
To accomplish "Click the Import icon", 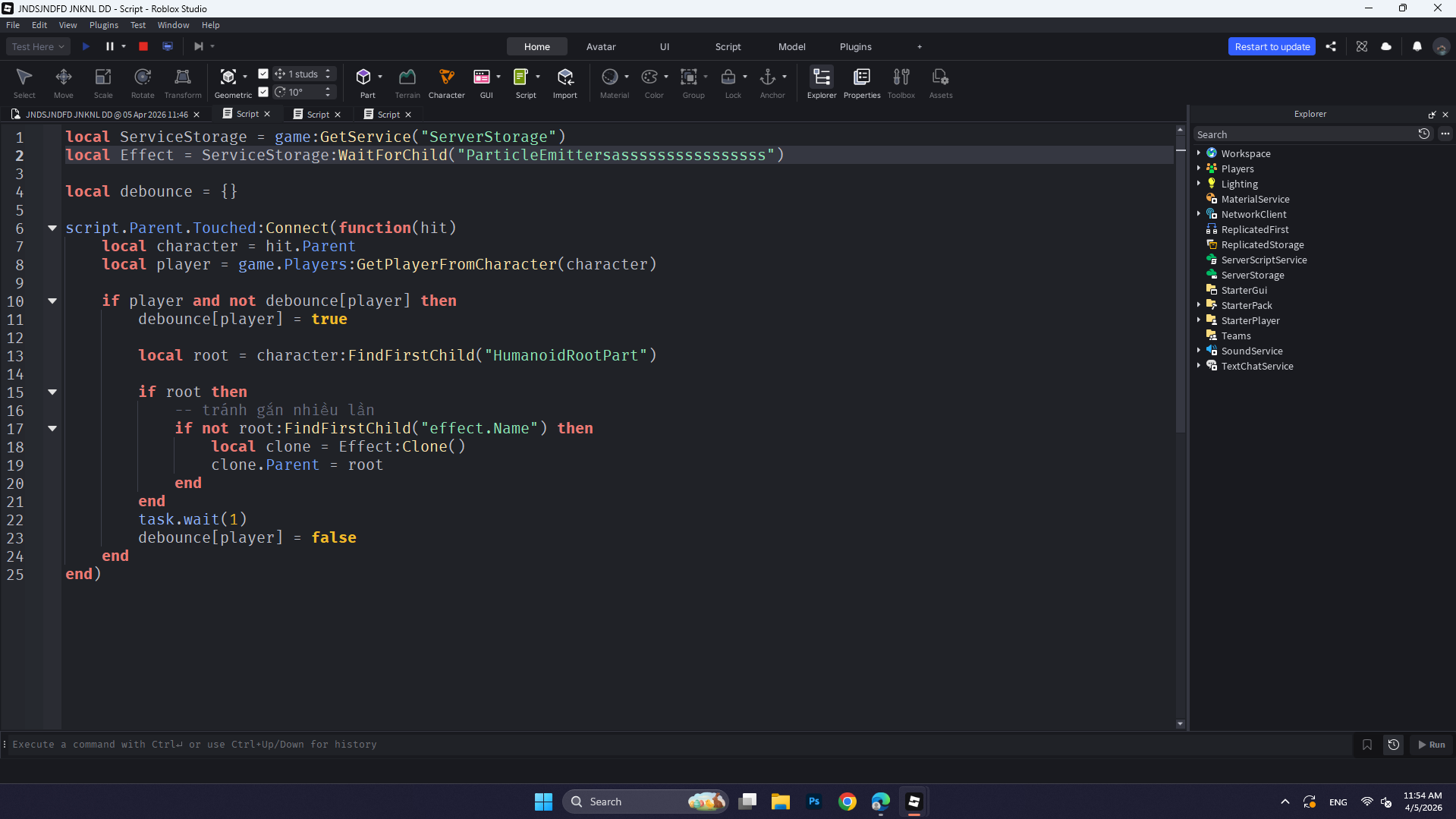I will [x=564, y=77].
